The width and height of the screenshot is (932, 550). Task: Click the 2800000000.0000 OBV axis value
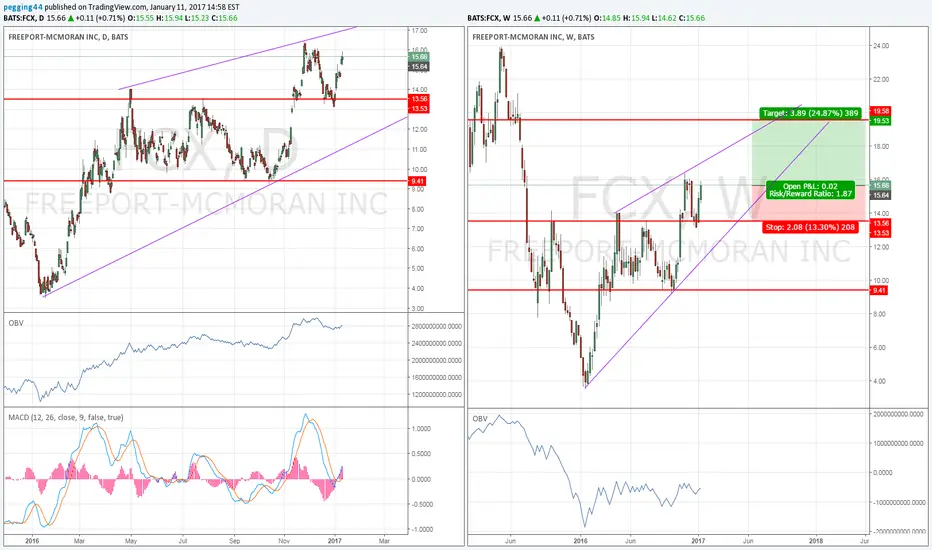point(436,326)
